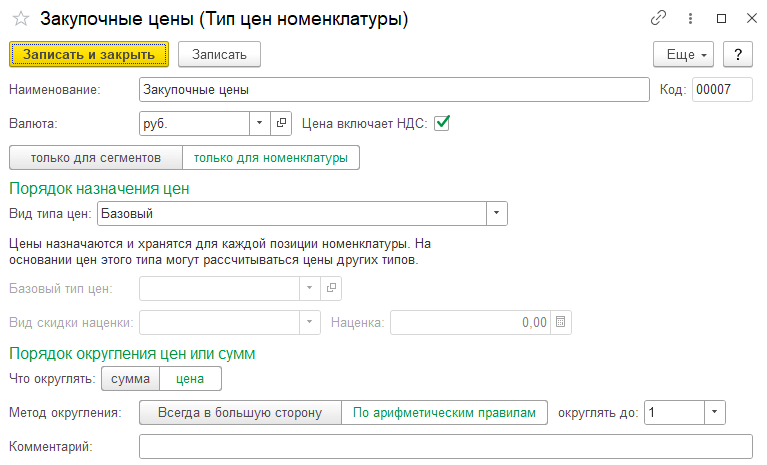Open the three-dot window options menu

(x=690, y=19)
